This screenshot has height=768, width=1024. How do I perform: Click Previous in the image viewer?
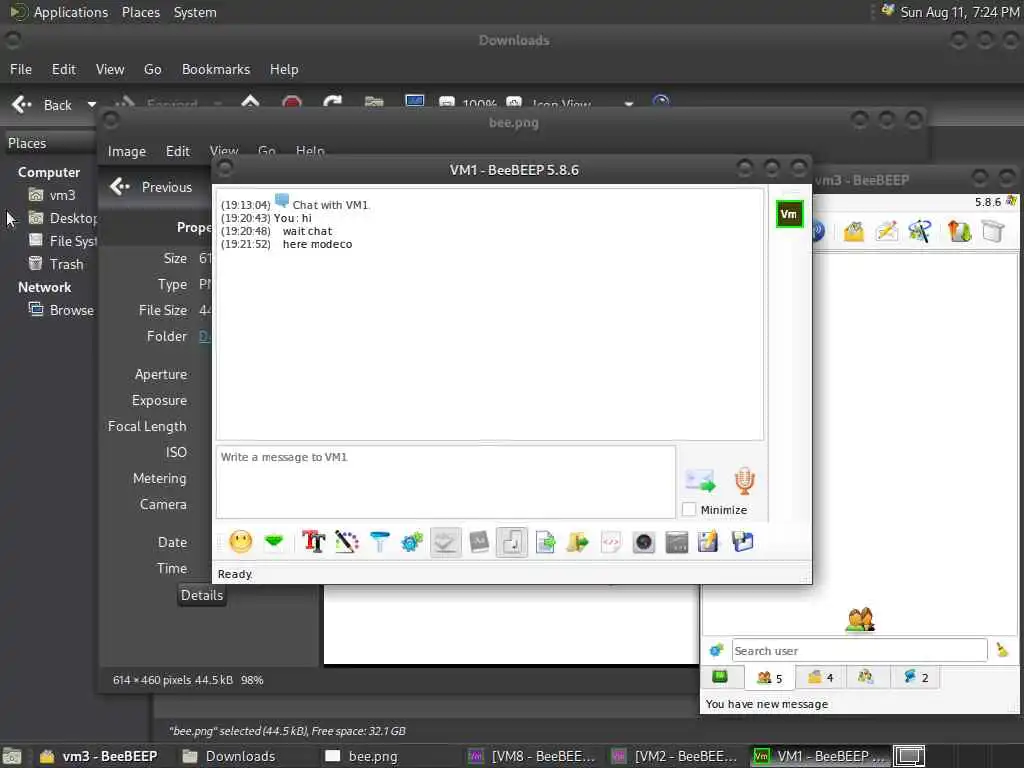pos(152,187)
